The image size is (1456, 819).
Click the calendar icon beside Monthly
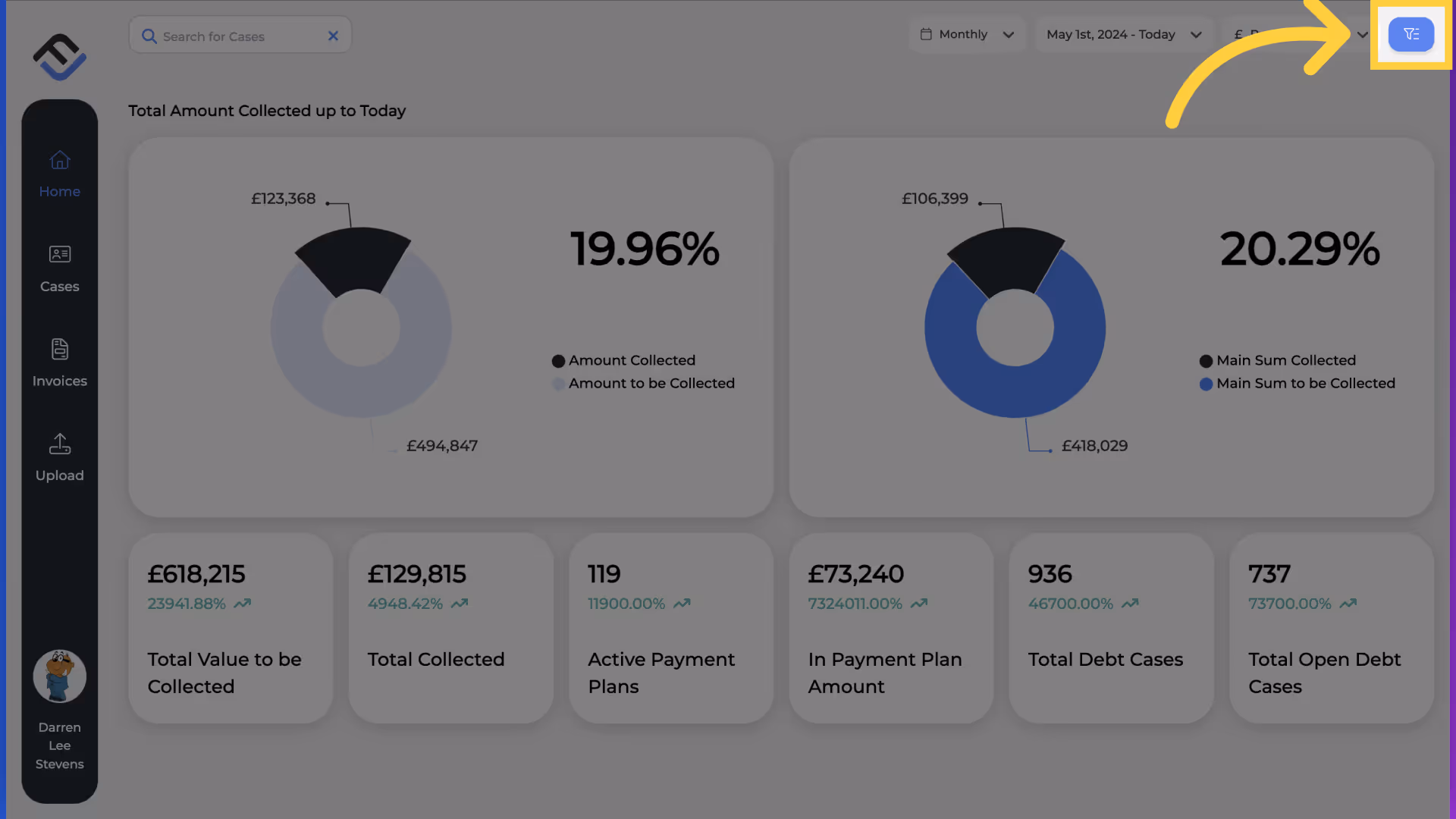pyautogui.click(x=926, y=34)
